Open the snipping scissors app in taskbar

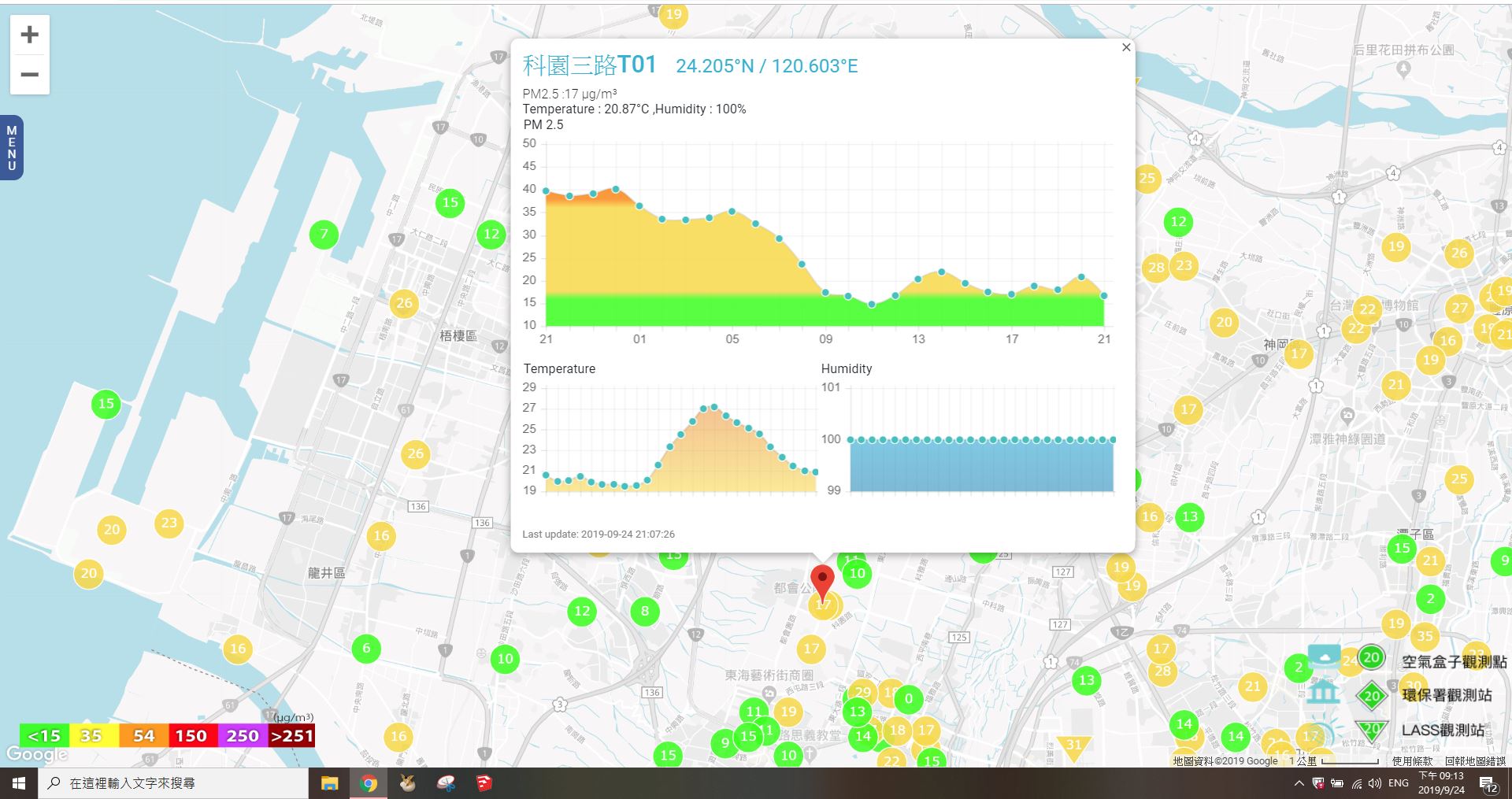point(446,783)
